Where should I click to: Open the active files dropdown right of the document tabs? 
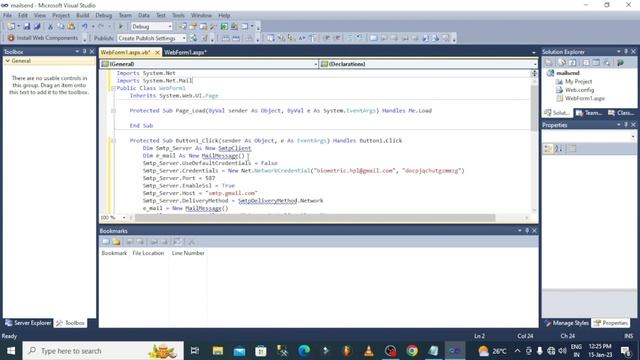(533, 53)
